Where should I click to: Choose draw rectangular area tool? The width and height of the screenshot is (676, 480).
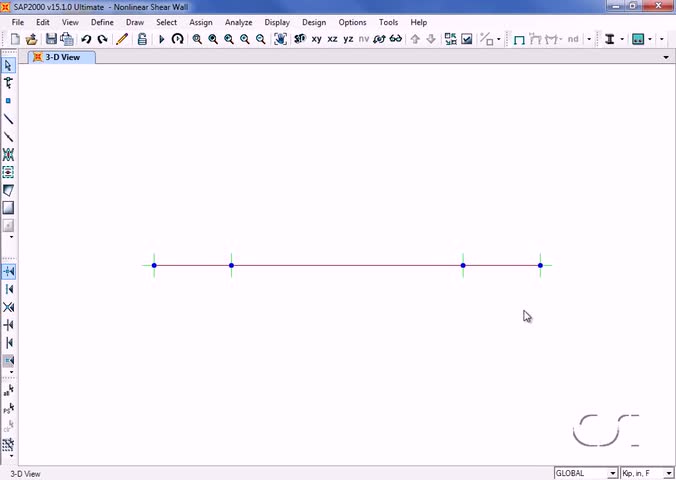click(8, 208)
